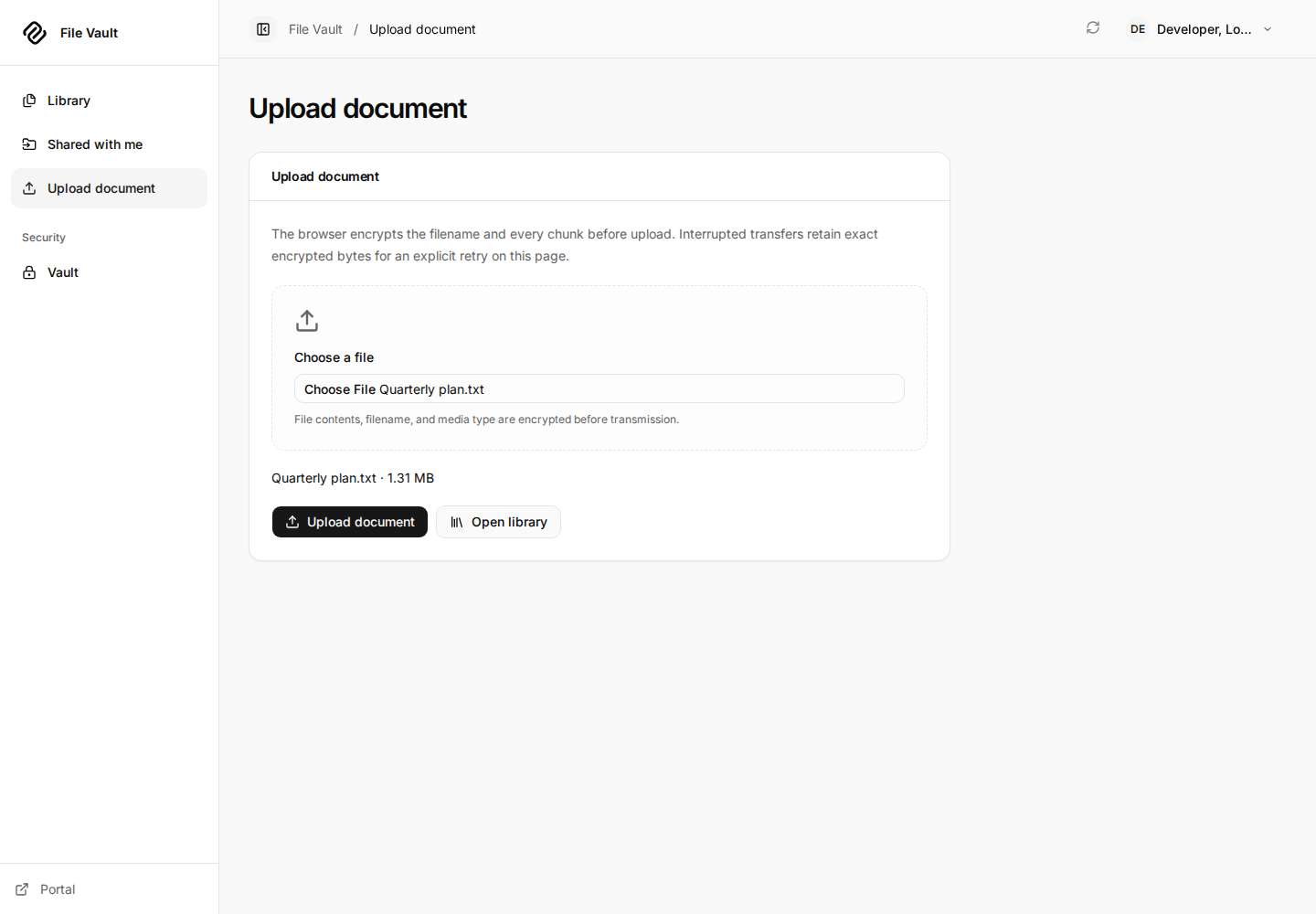Open the Vault security page
The height and width of the screenshot is (914, 1316).
109,272
